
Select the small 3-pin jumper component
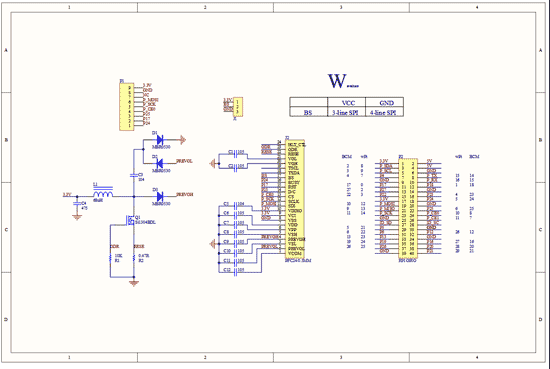pos(238,107)
